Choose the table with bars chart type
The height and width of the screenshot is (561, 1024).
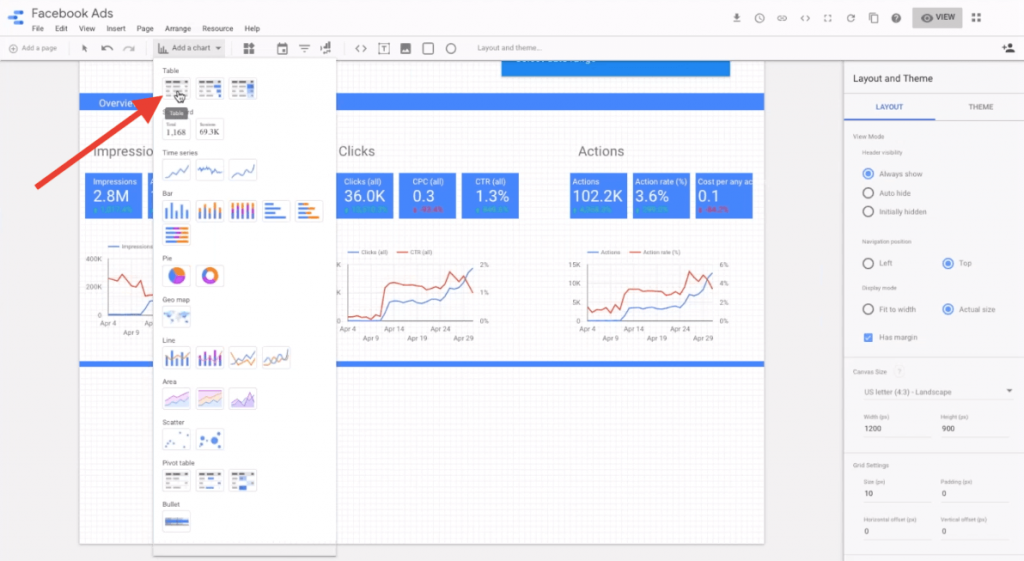(x=210, y=89)
